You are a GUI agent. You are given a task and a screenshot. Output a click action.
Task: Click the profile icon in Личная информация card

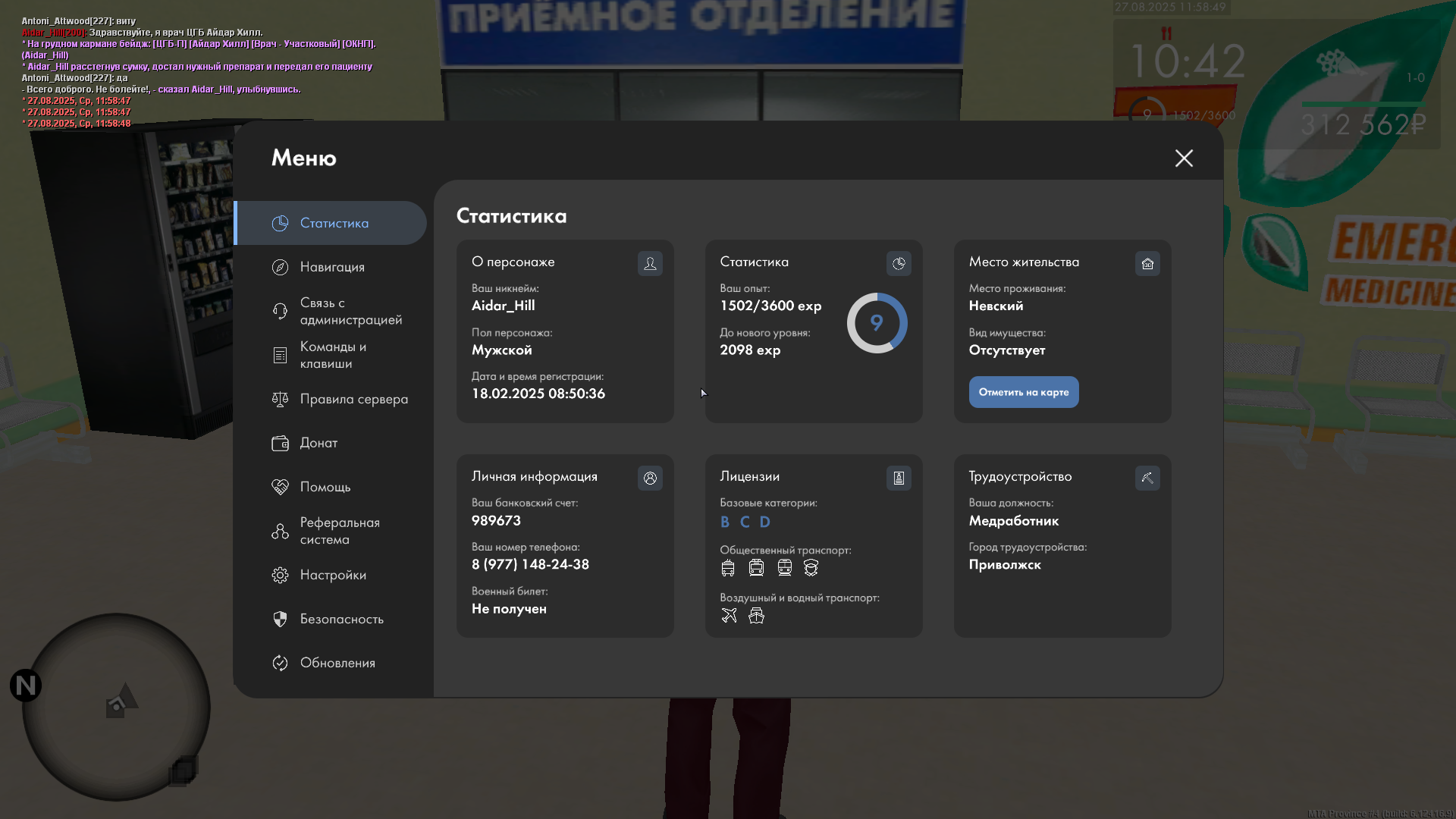tap(650, 478)
